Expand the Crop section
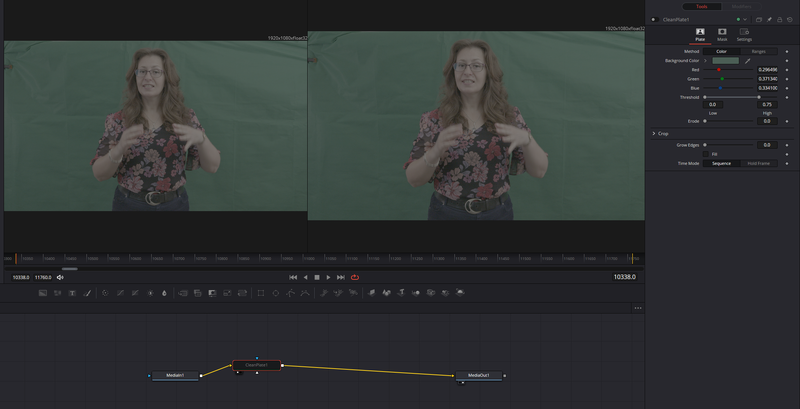The height and width of the screenshot is (409, 800). point(653,133)
